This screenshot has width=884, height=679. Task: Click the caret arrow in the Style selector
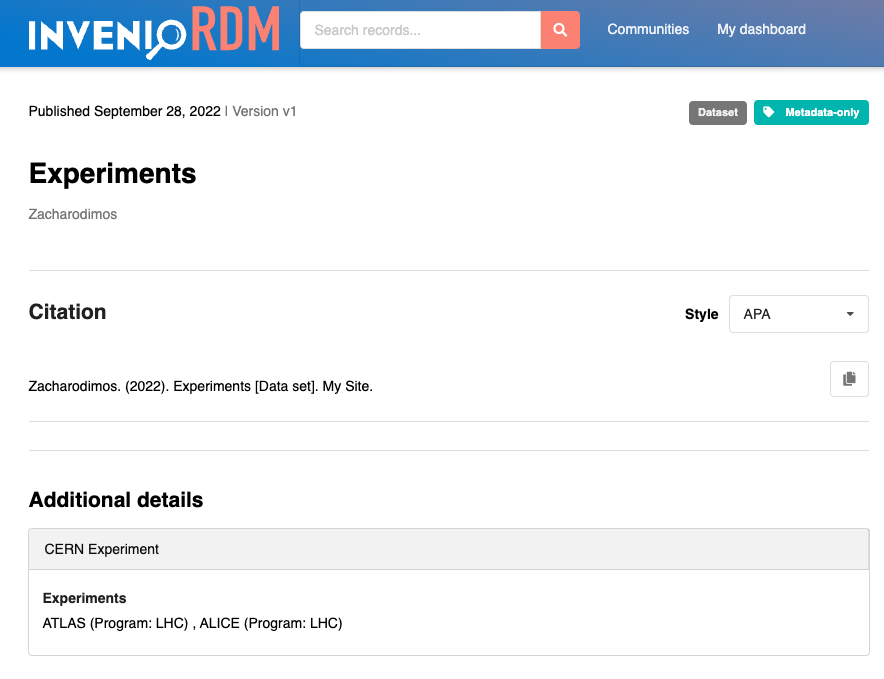(x=850, y=314)
